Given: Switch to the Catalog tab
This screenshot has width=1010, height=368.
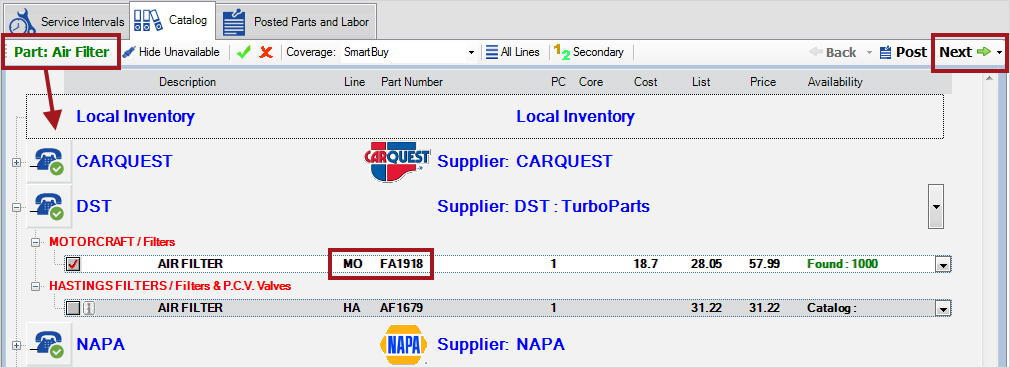Looking at the screenshot, I should point(171,20).
